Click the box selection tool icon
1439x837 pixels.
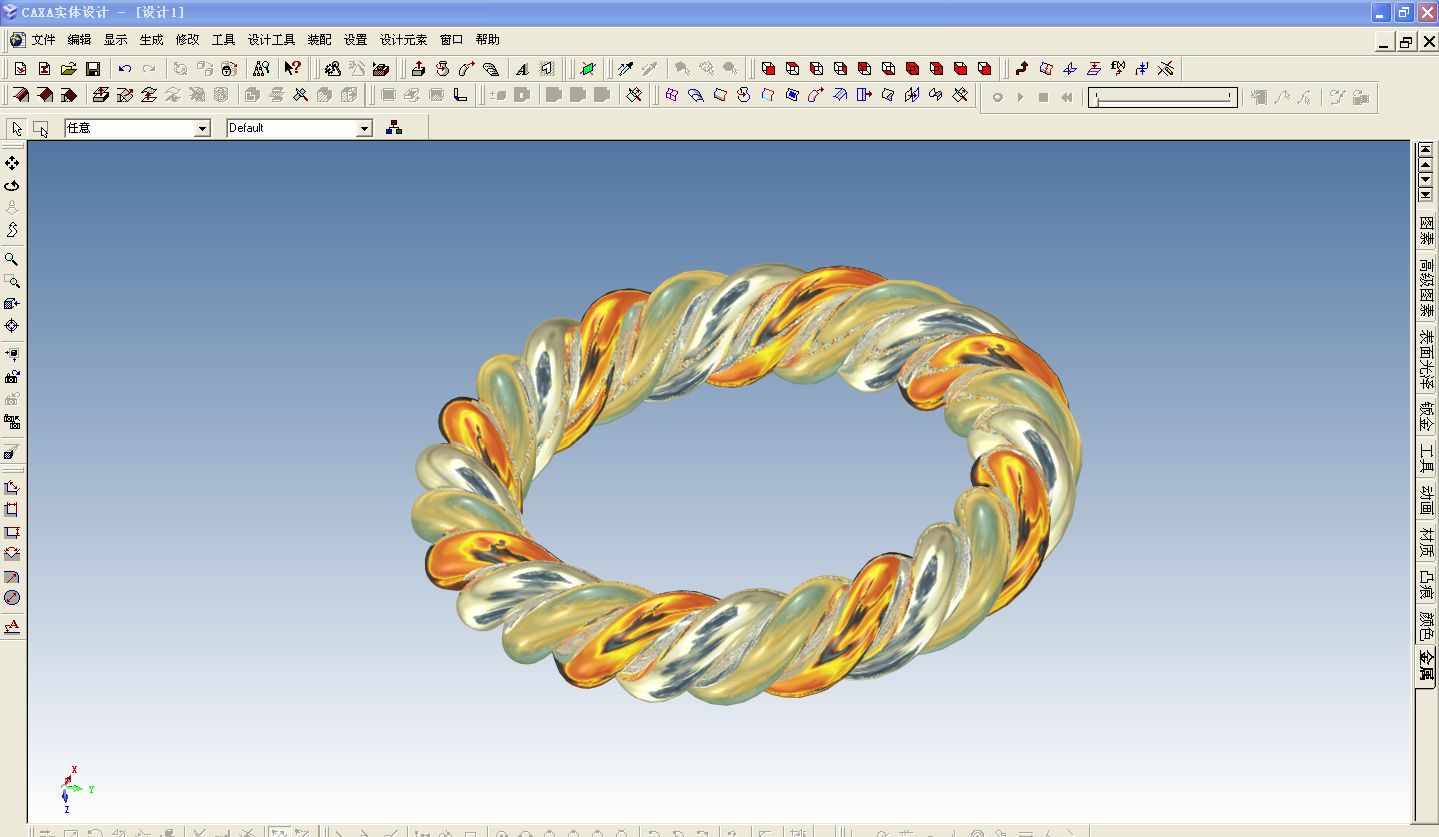click(x=41, y=128)
